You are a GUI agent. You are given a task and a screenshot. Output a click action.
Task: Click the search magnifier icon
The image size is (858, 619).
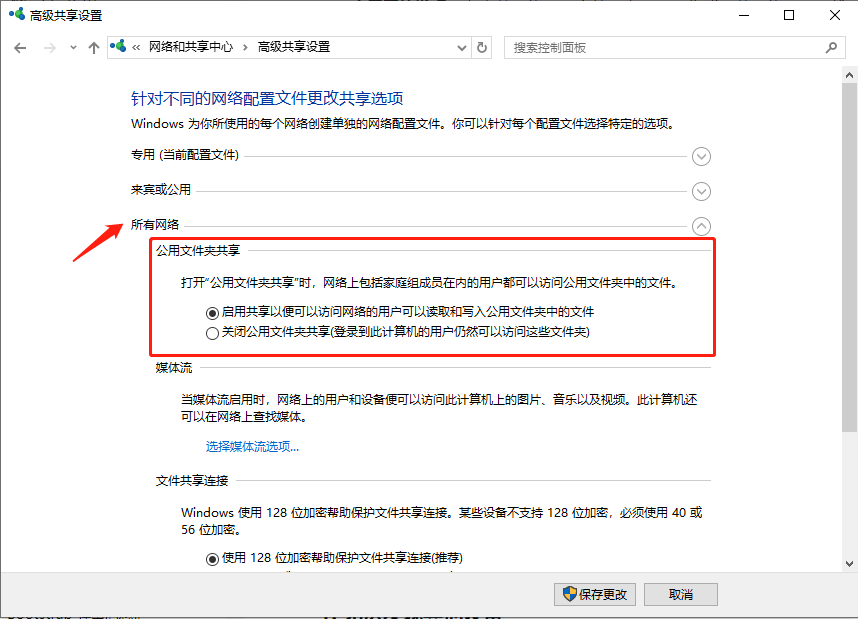[x=831, y=47]
